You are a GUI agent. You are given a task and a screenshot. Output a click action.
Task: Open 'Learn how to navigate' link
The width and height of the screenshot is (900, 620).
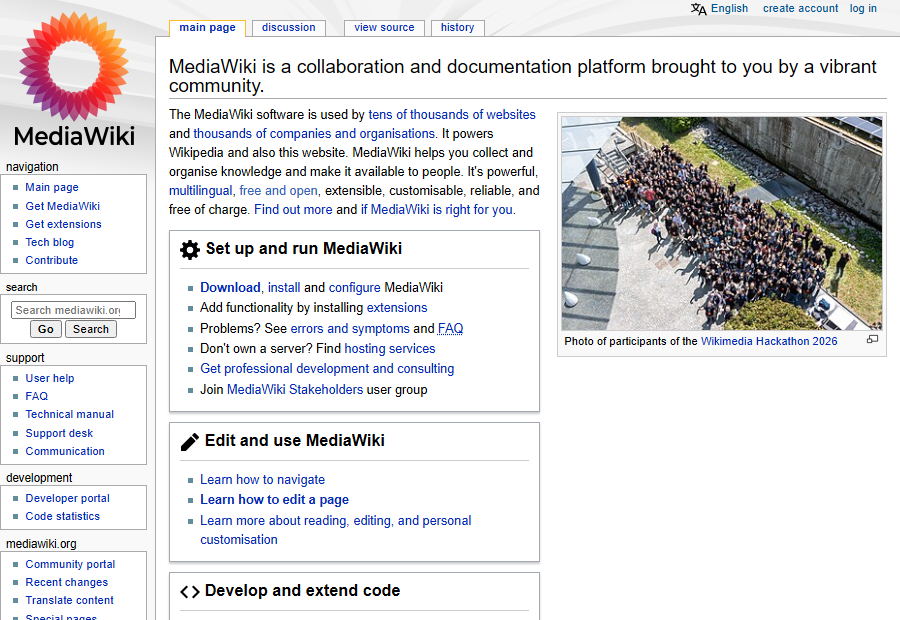262,479
